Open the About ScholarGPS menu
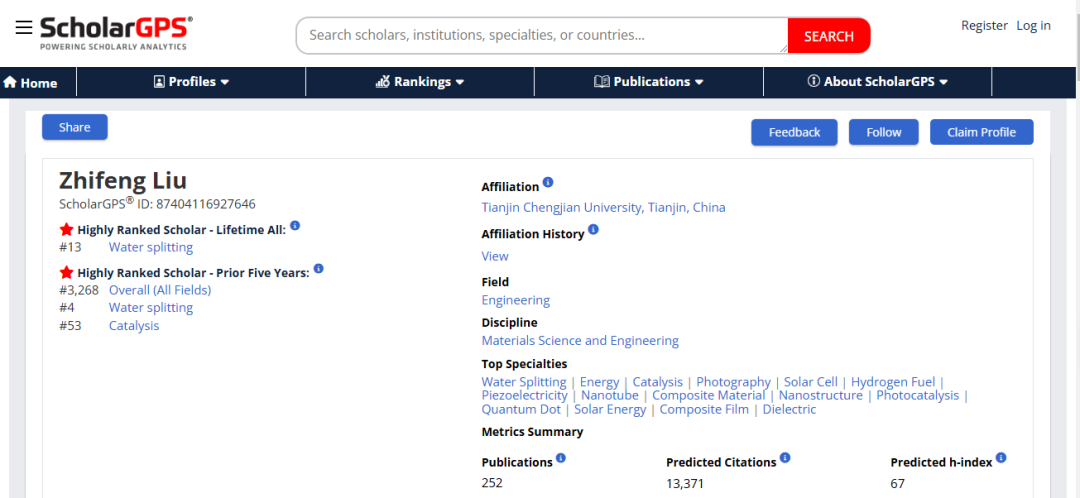This screenshot has height=498, width=1080. pyautogui.click(x=877, y=82)
